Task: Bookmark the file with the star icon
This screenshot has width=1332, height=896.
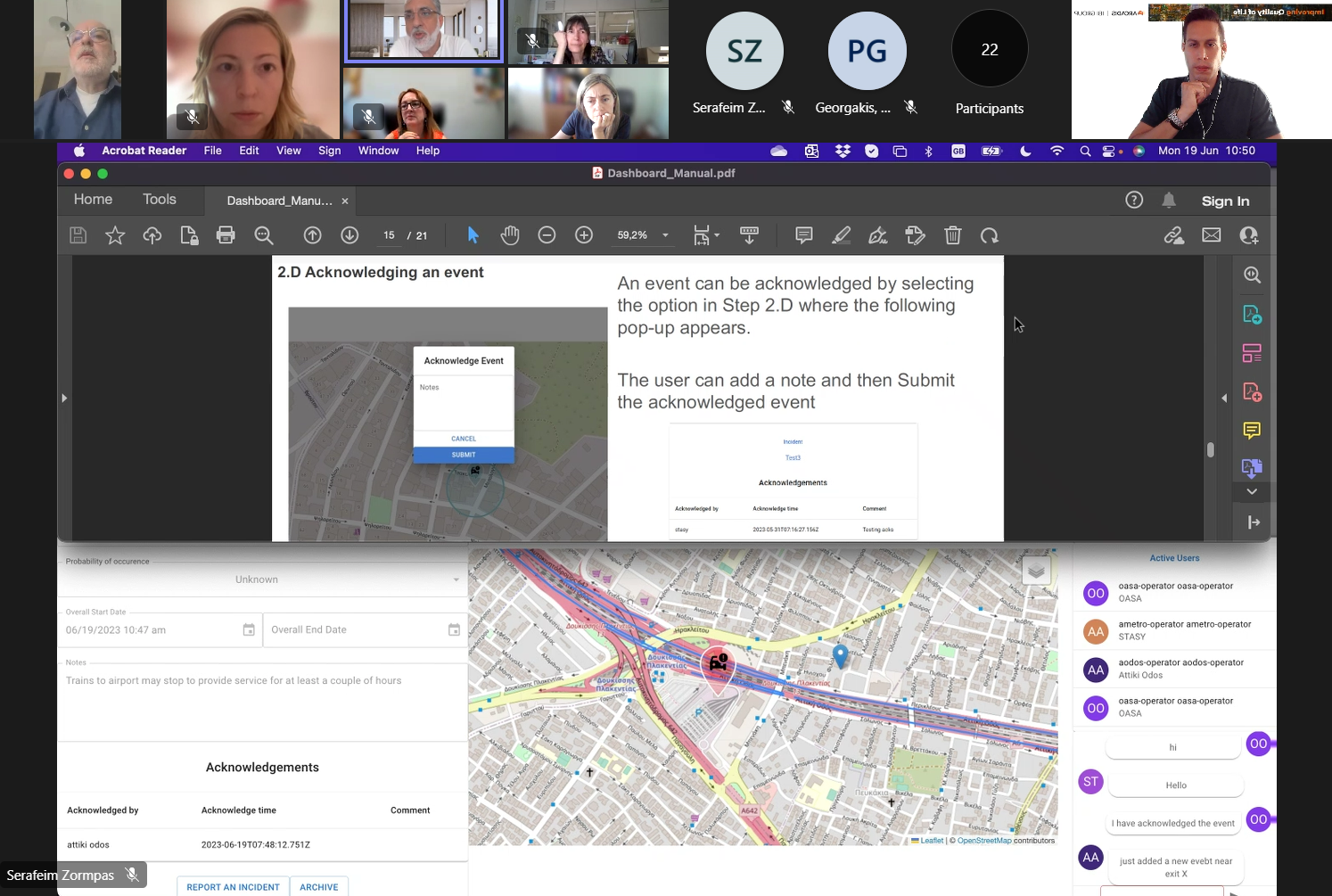Action: tap(115, 235)
